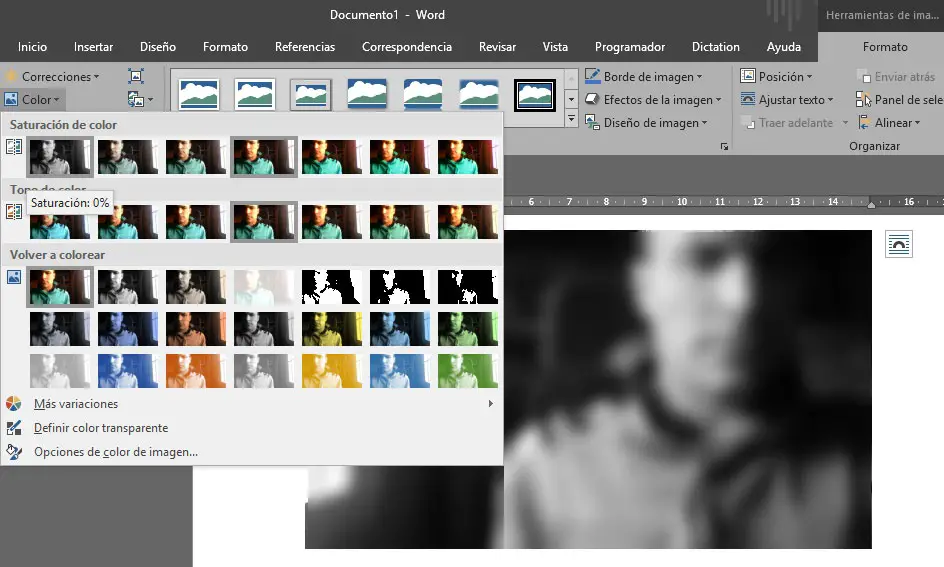Apply the sepia recolor option
Screen dimensions: 944x567
(196, 287)
